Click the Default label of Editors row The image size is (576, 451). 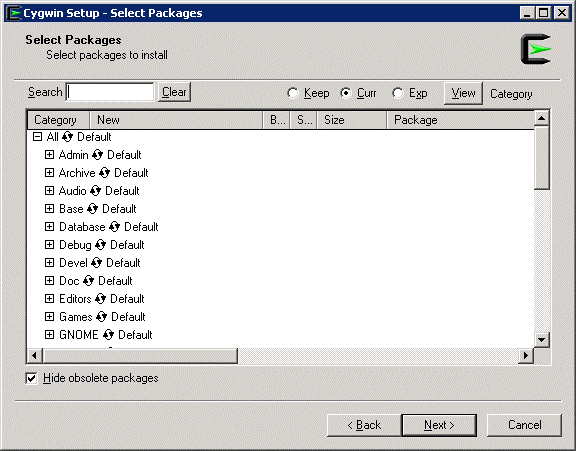127,299
